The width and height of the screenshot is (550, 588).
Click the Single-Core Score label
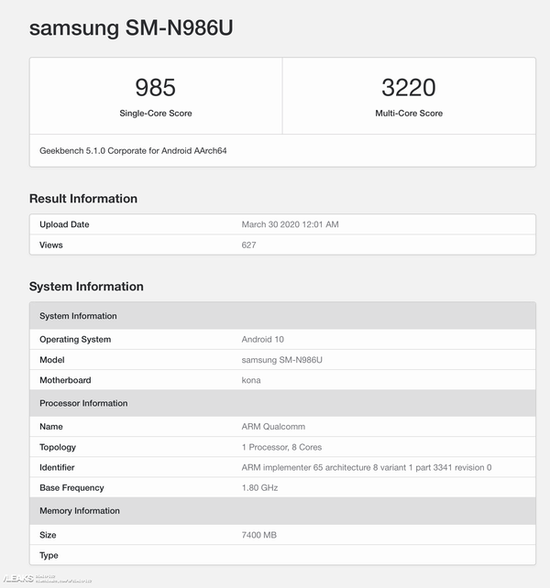coord(156,113)
